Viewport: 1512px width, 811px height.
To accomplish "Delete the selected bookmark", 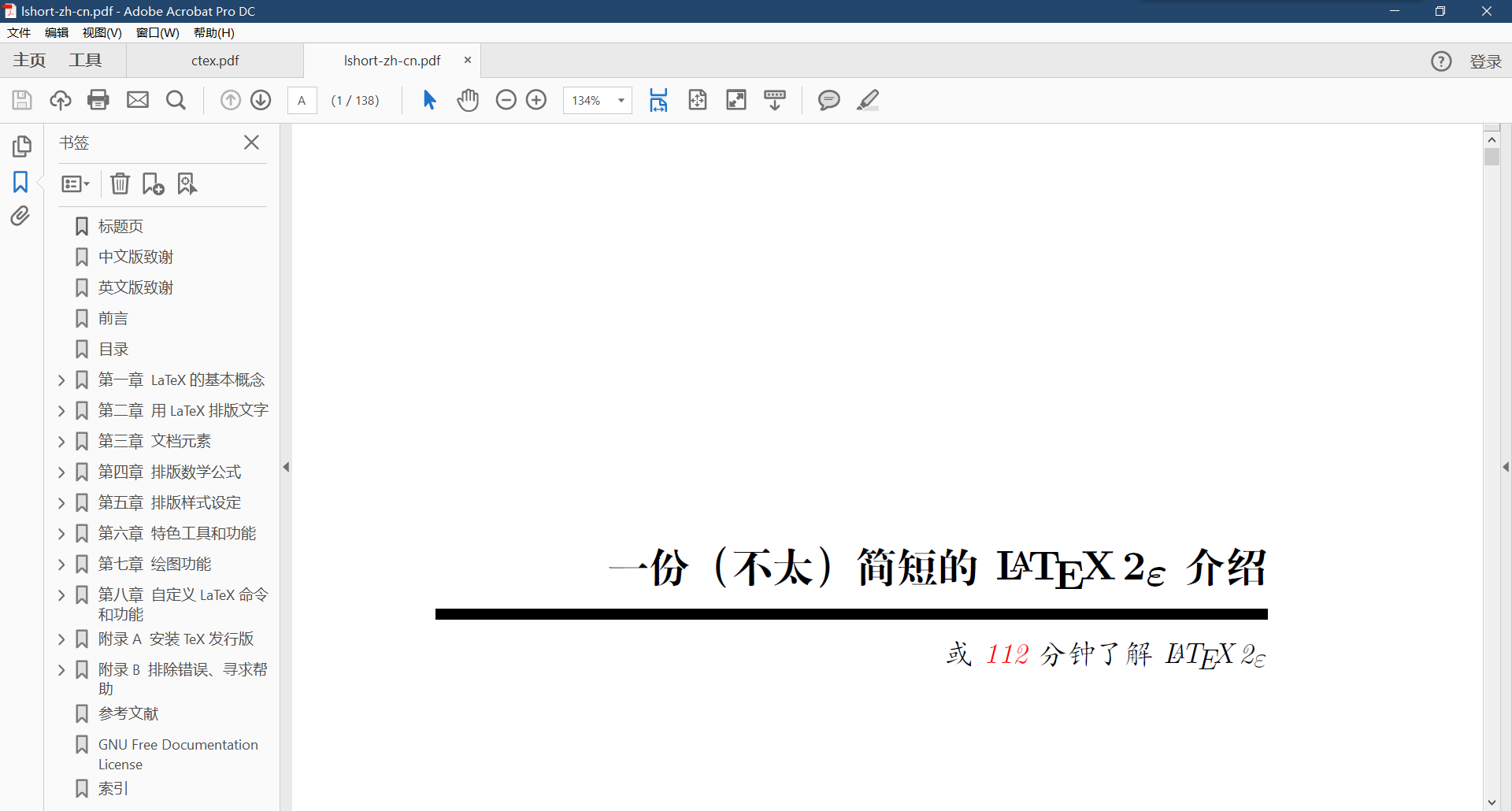I will [x=120, y=183].
